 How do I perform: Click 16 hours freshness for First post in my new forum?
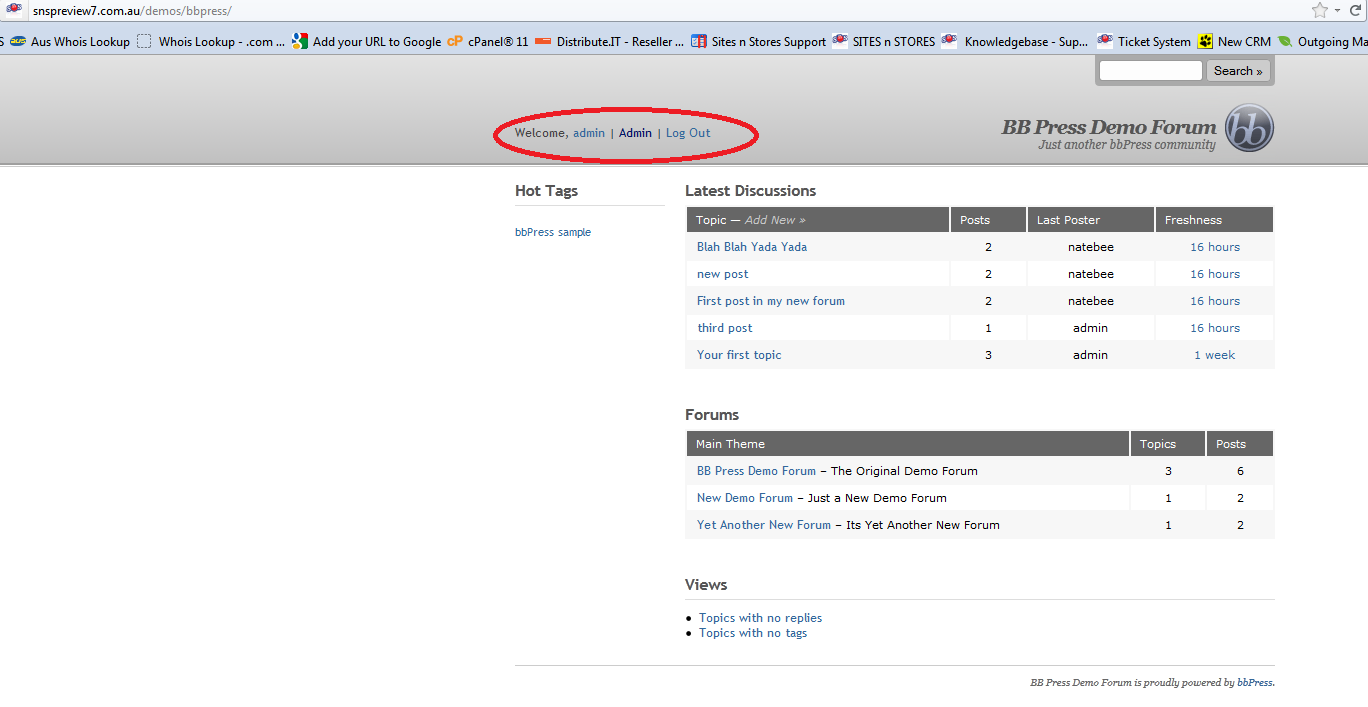tap(1215, 301)
